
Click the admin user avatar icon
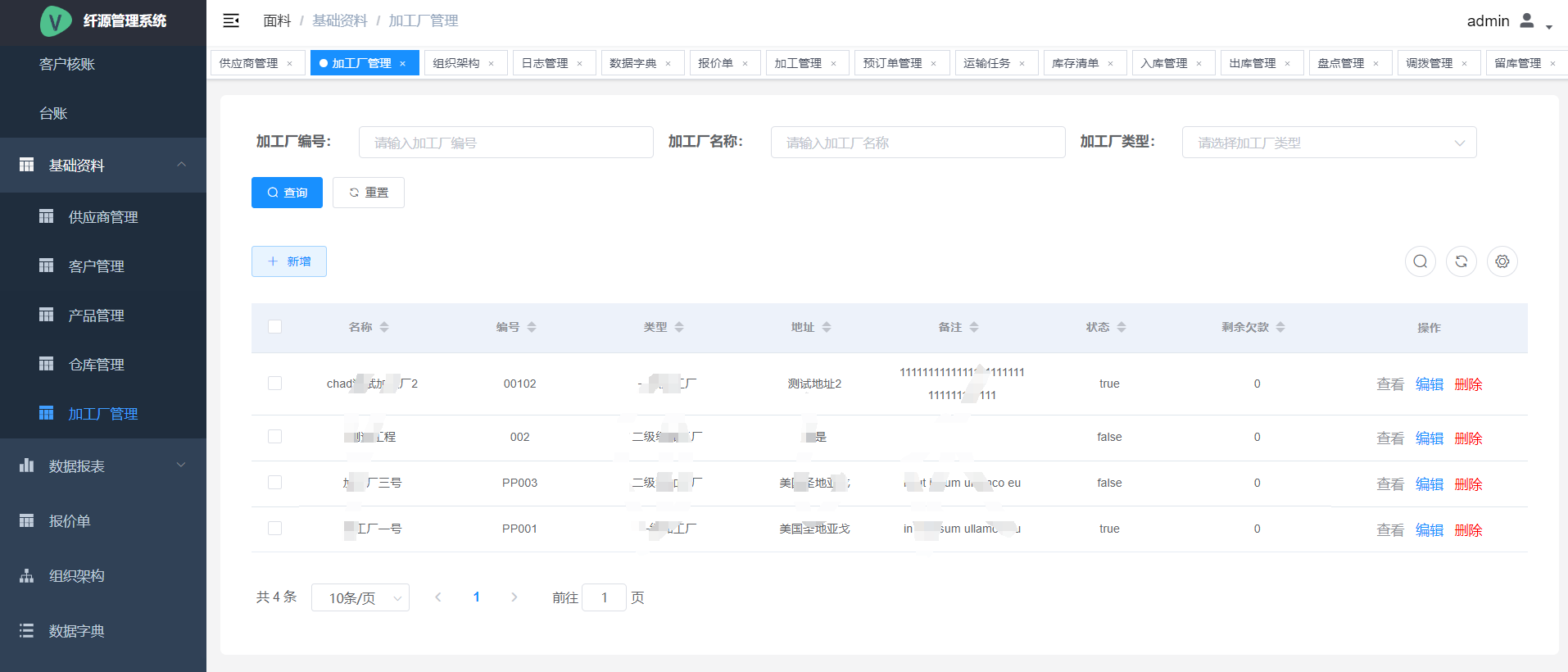1526,20
